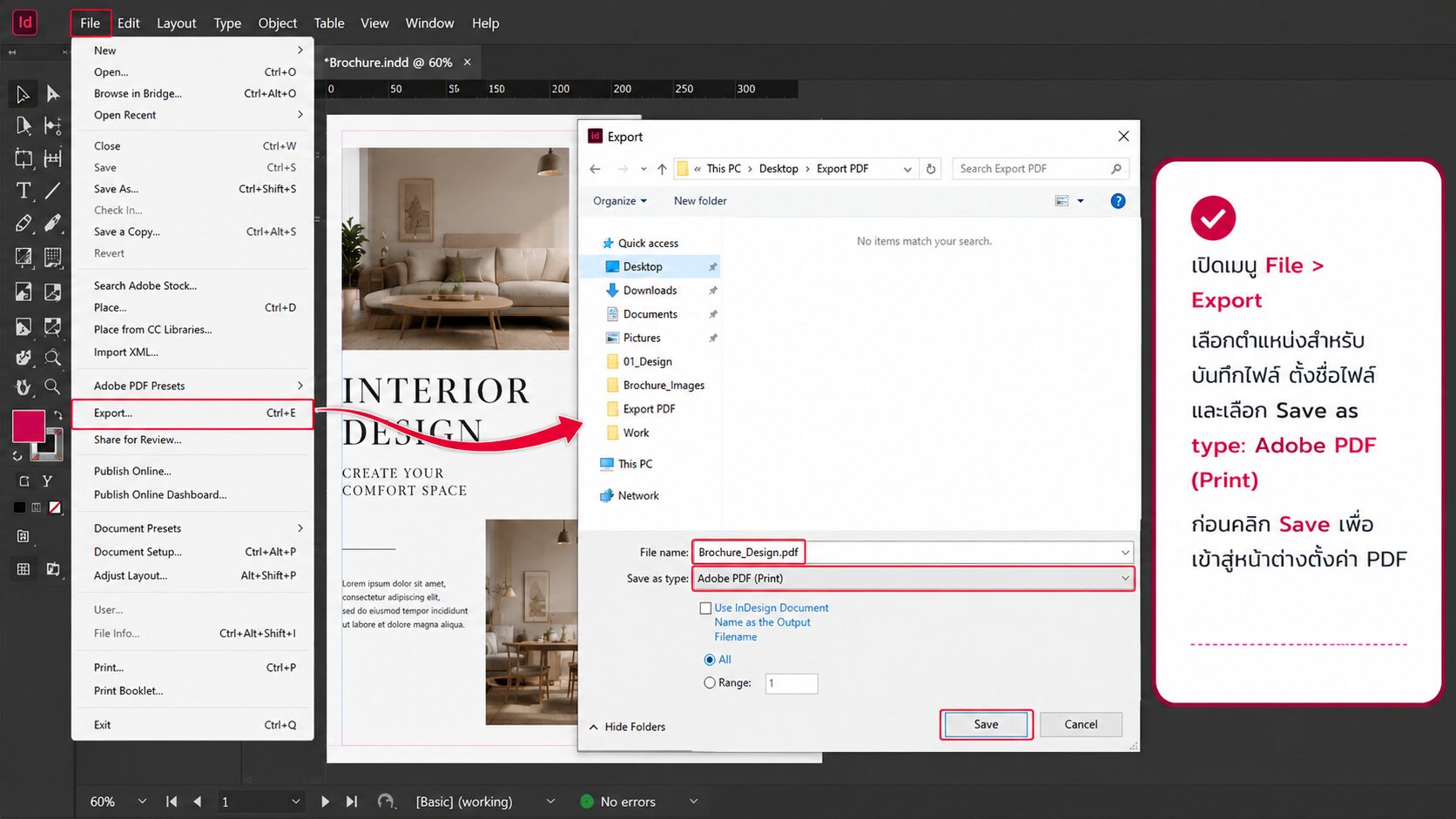Refresh the Export PDF folder listing
This screenshot has height=819, width=1456.
tap(931, 169)
